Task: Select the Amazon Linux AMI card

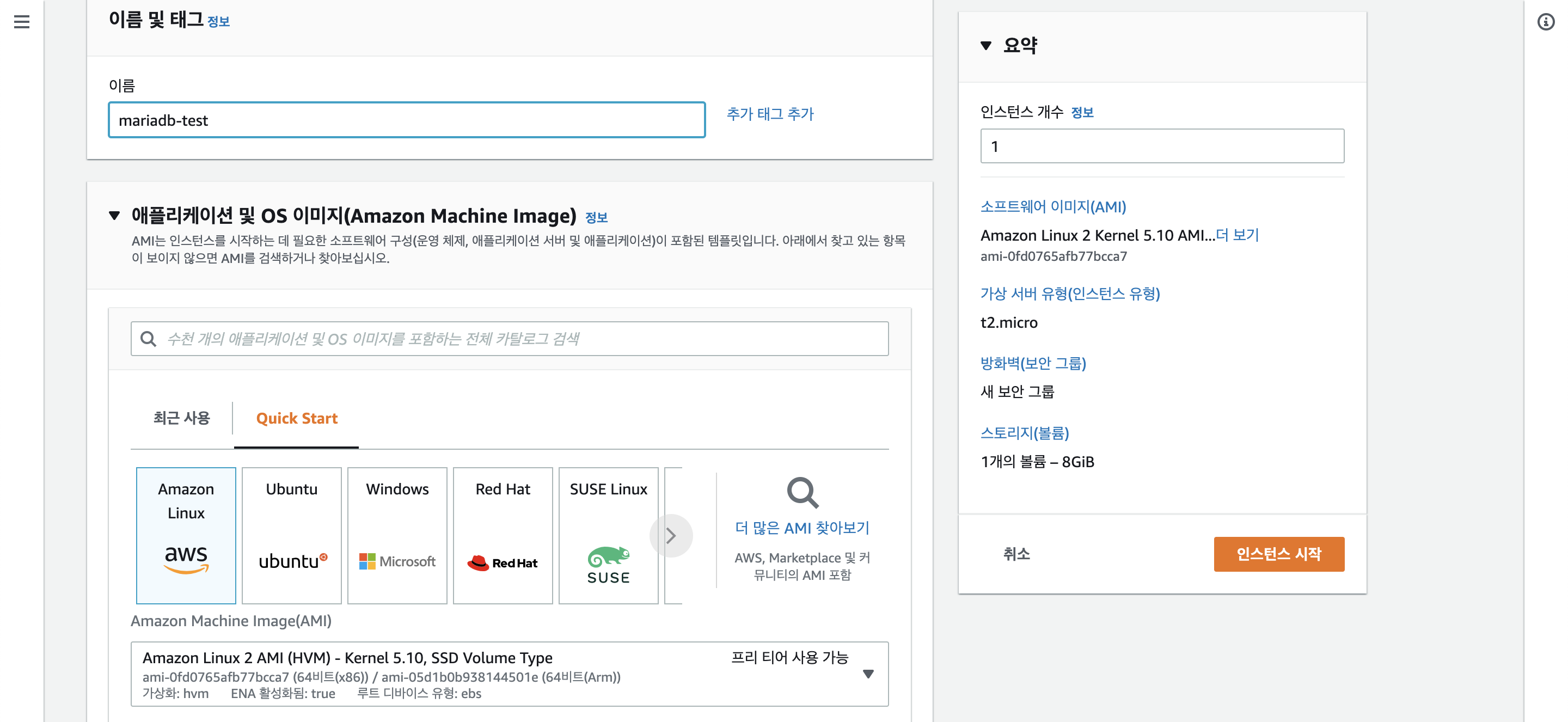Action: click(186, 536)
